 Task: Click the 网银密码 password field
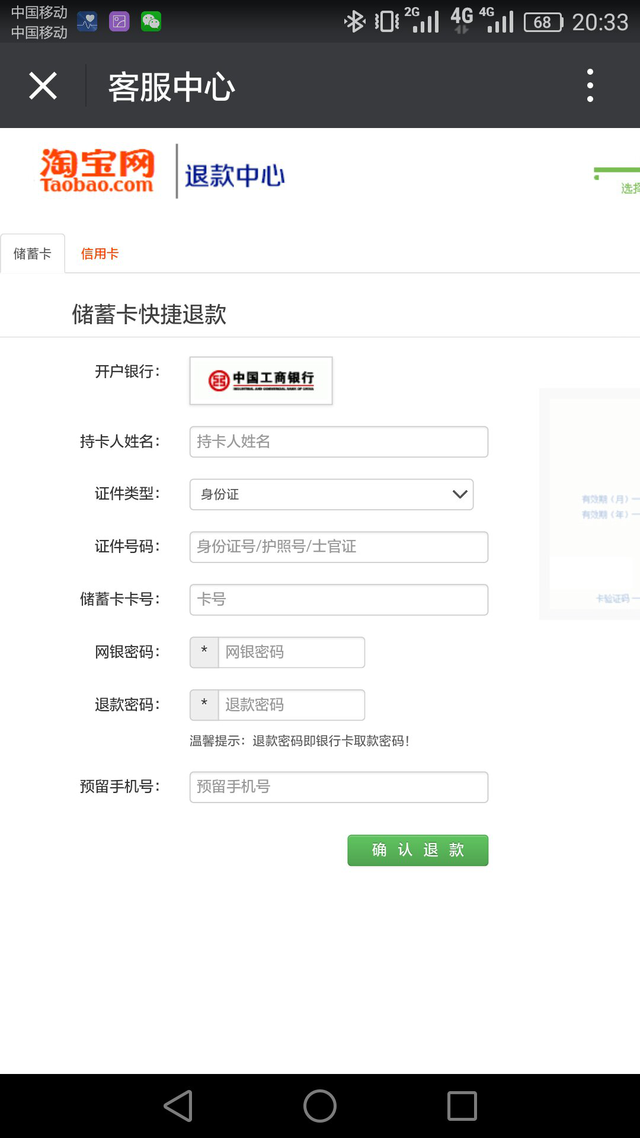[291, 652]
